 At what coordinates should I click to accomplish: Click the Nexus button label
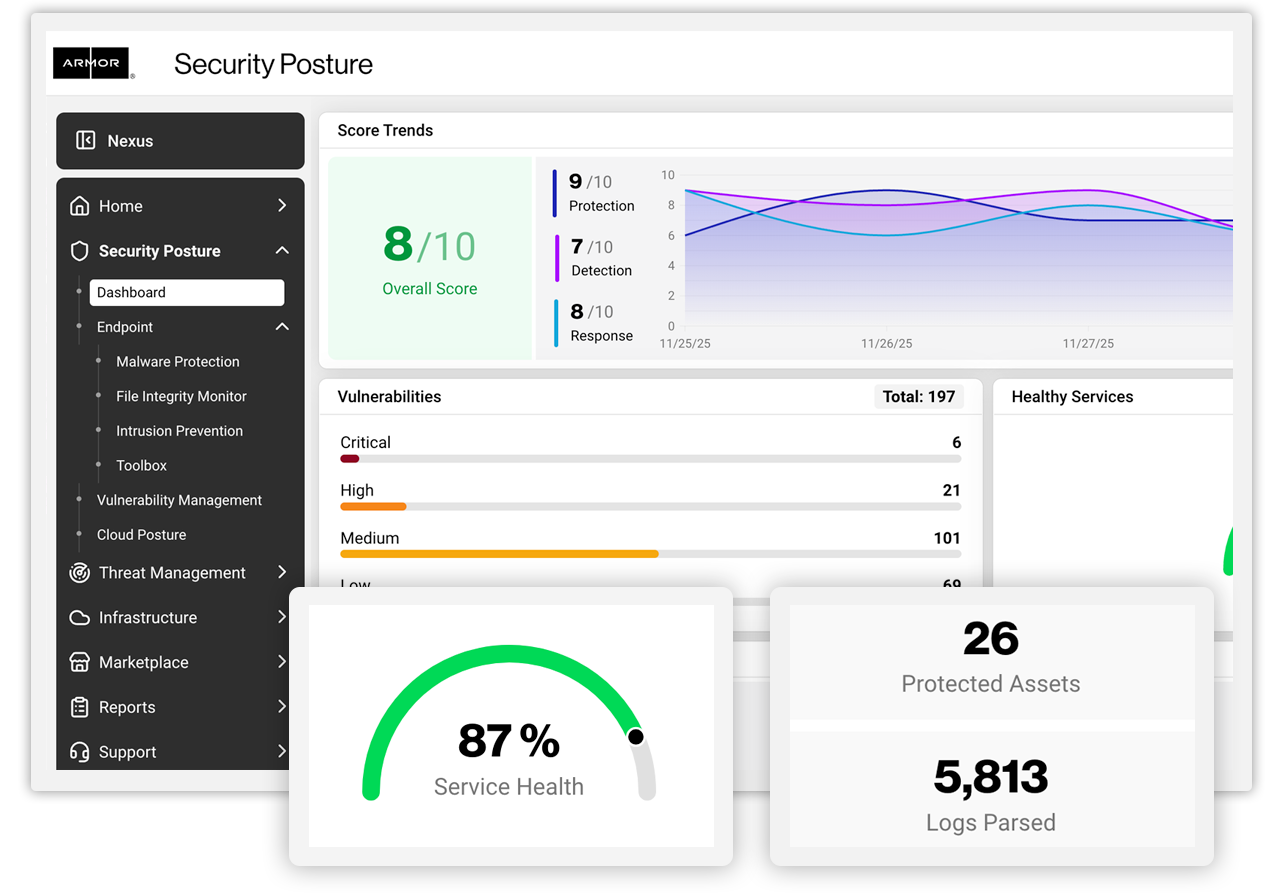130,141
